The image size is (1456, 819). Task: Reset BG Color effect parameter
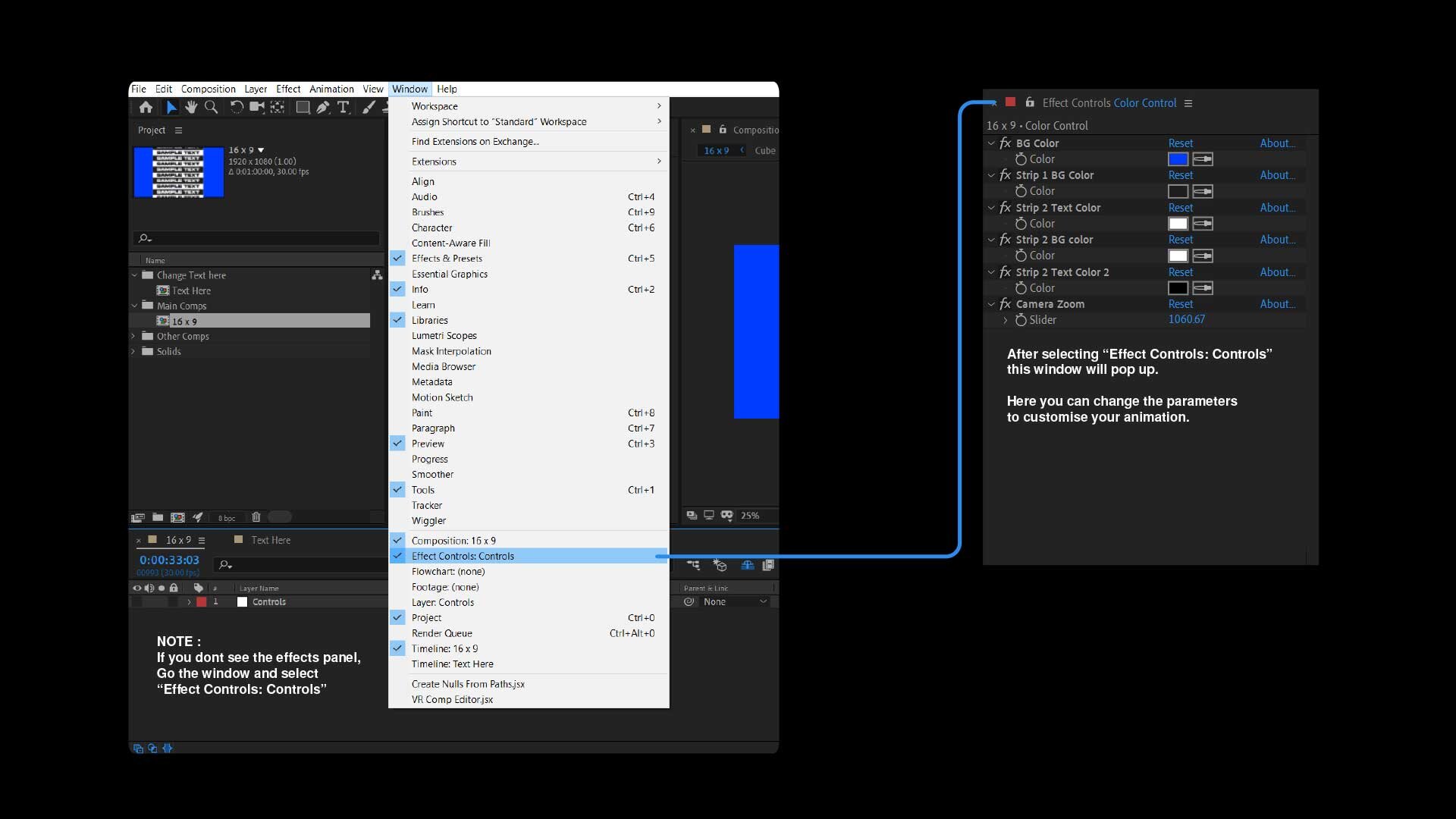coord(1180,143)
